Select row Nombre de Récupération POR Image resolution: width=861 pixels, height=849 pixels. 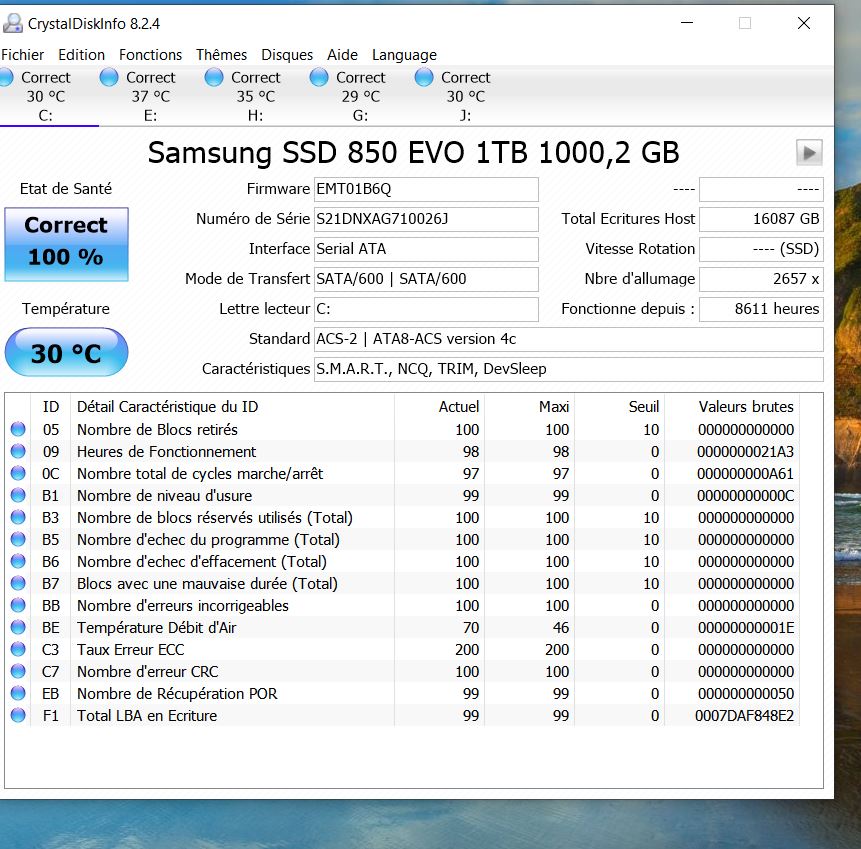click(x=402, y=694)
